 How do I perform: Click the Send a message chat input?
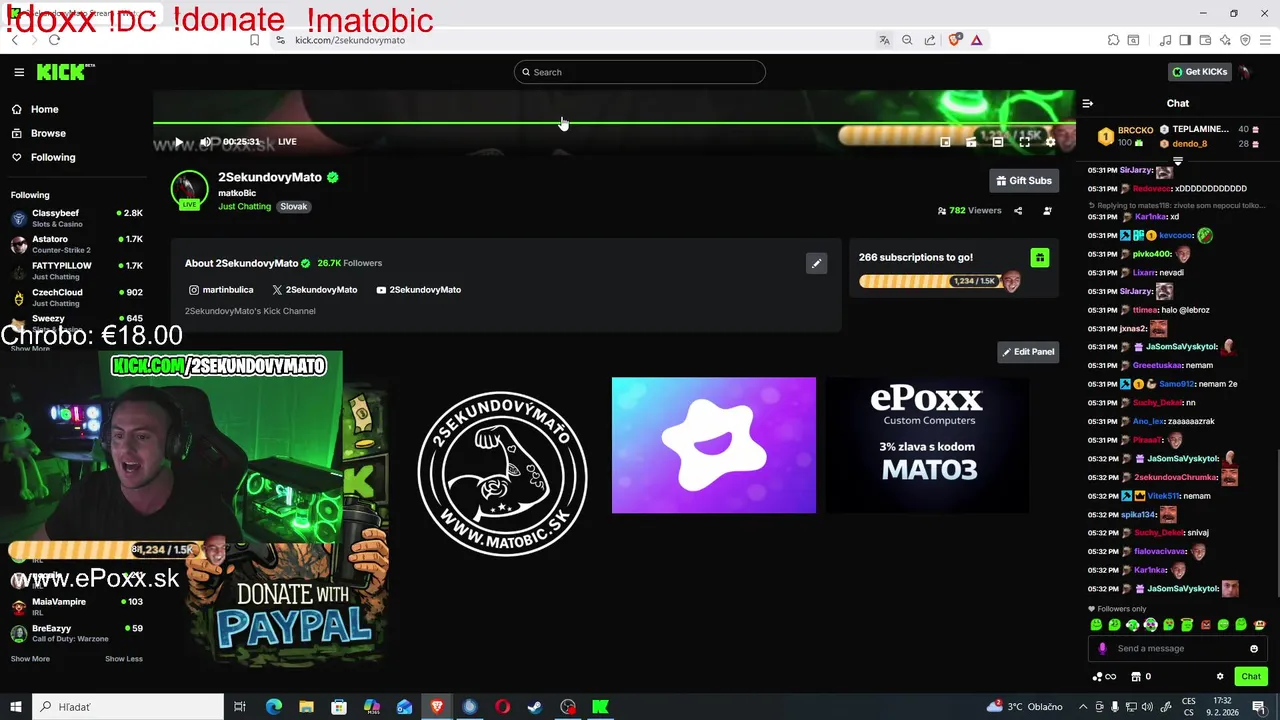tap(1178, 648)
